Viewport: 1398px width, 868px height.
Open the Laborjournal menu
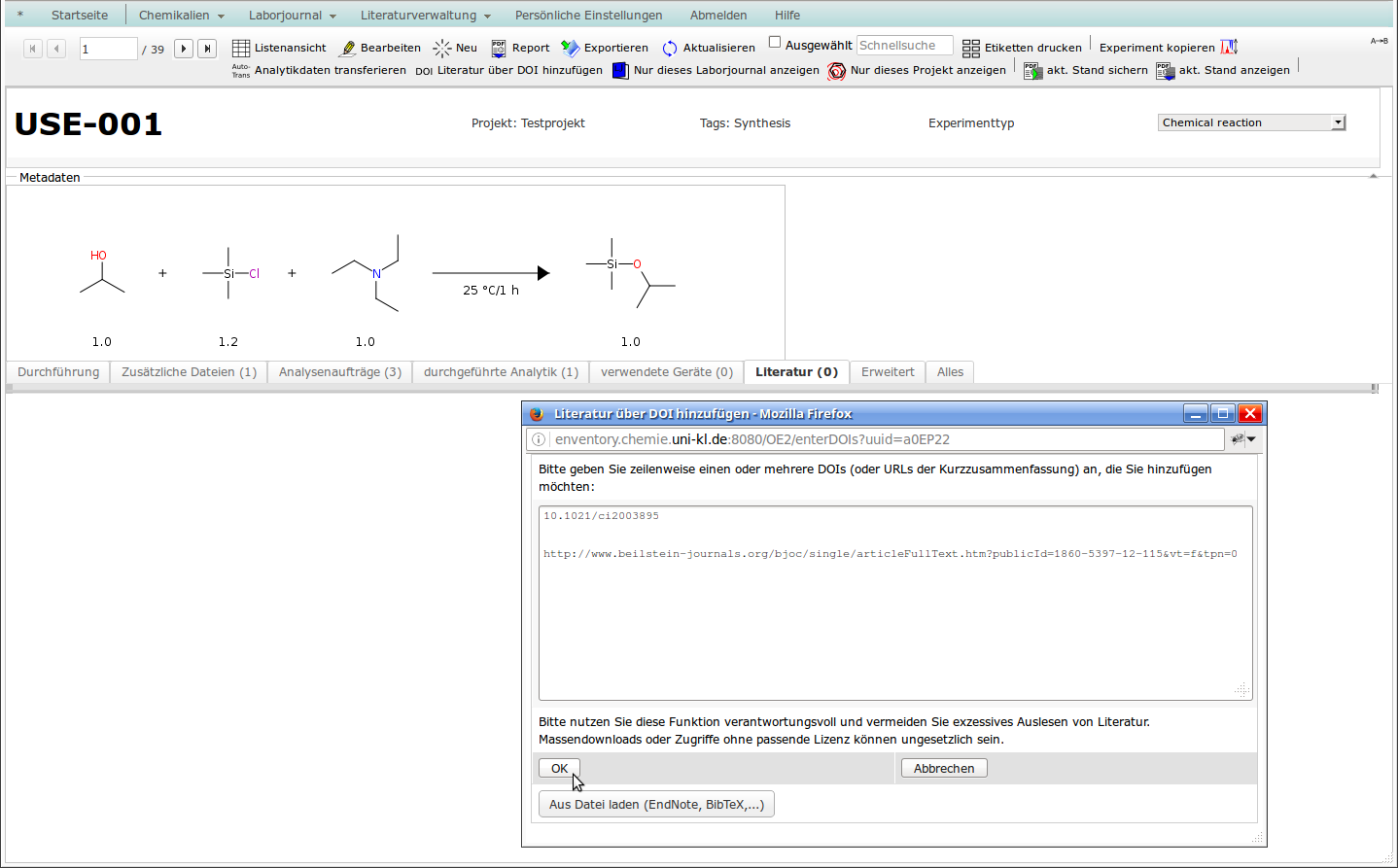(293, 16)
